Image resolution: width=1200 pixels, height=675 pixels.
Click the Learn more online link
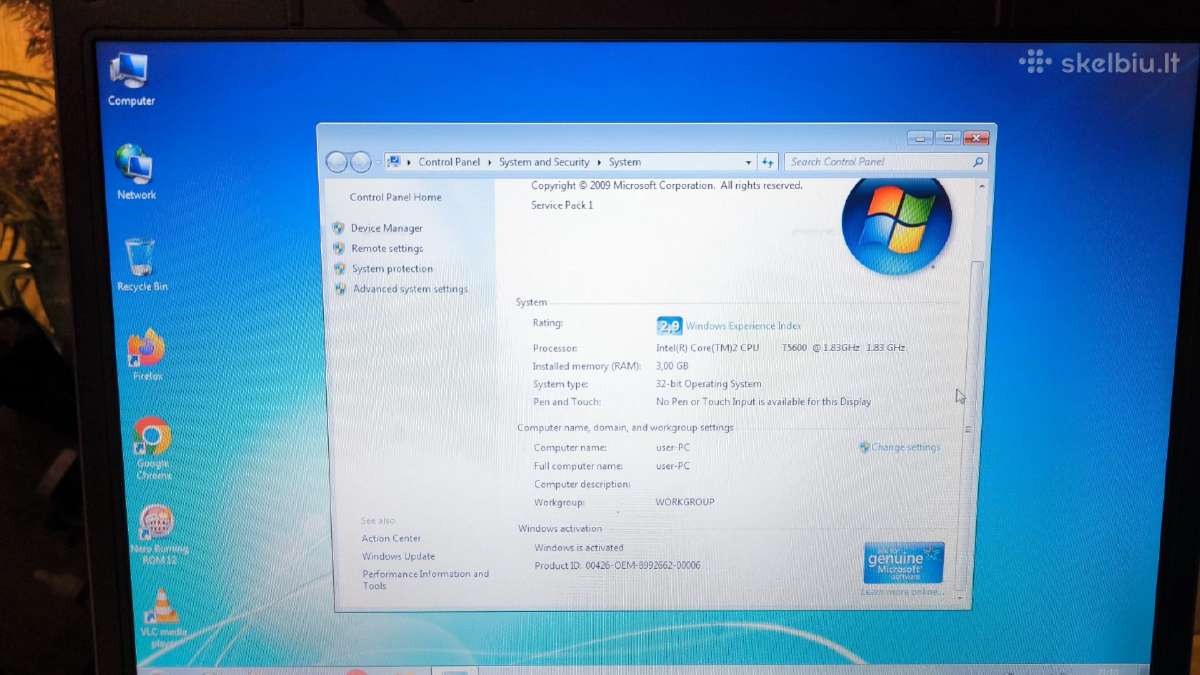902,592
